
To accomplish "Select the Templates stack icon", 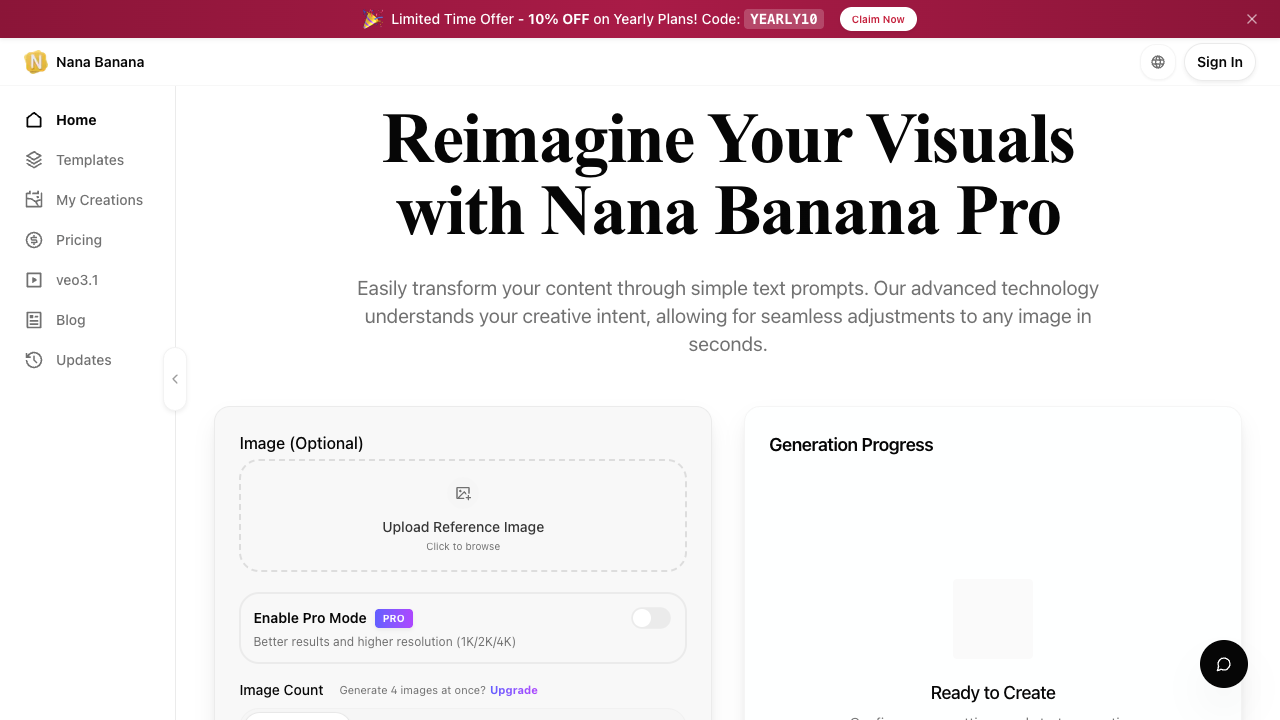I will [33, 159].
